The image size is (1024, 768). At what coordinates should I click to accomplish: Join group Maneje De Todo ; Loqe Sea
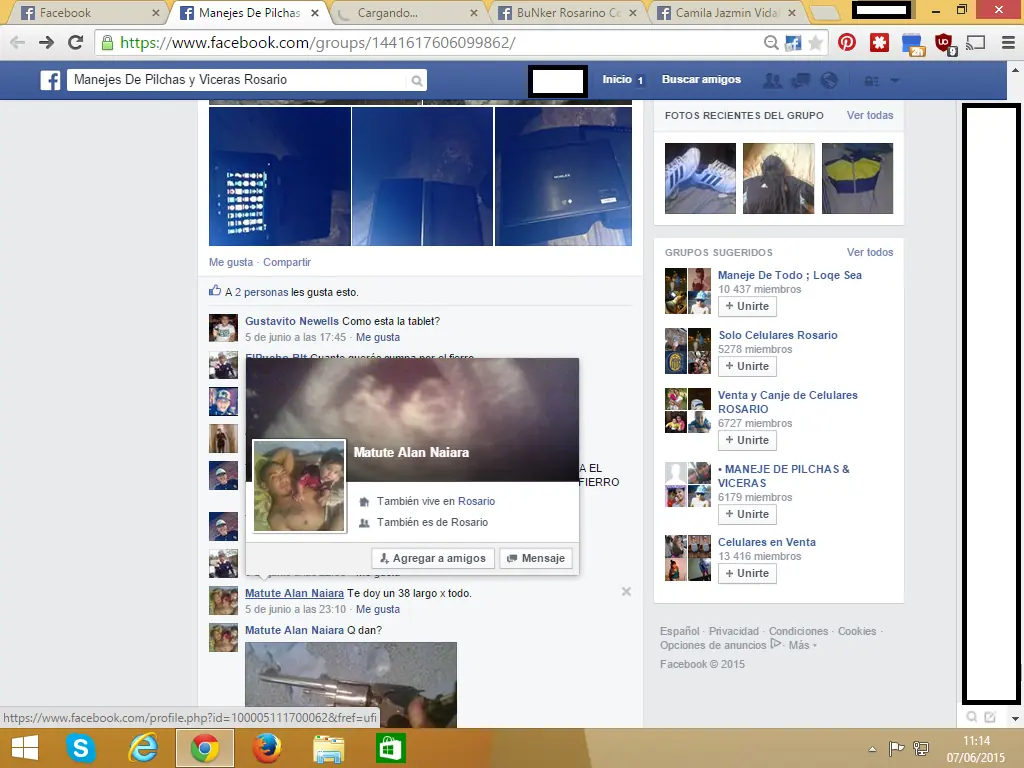click(x=747, y=306)
